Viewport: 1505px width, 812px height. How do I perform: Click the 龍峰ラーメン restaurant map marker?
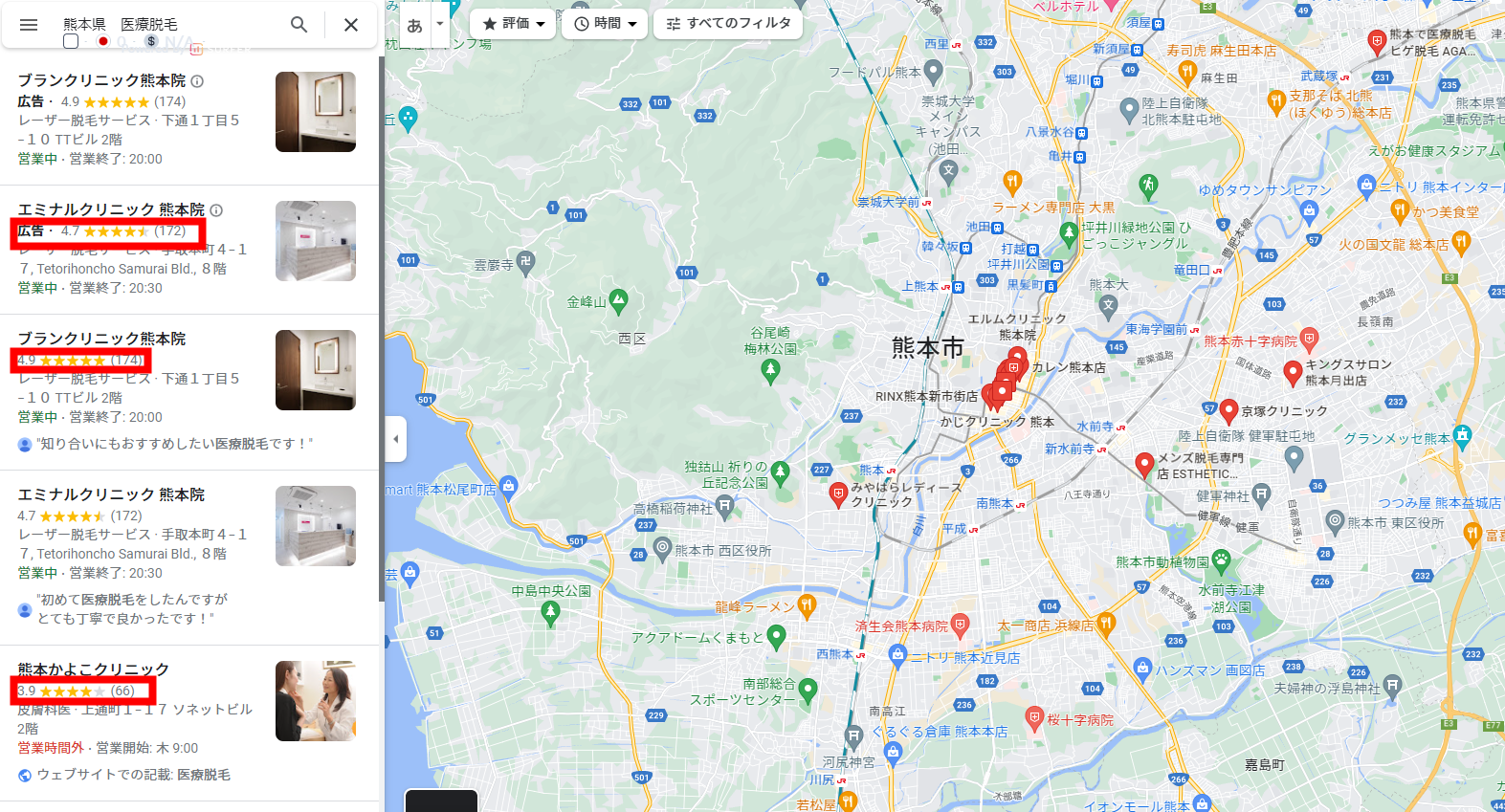(x=807, y=604)
